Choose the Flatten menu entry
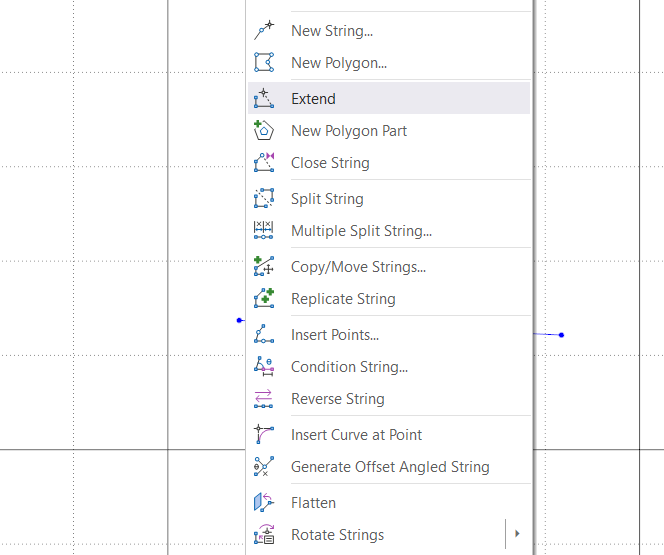Viewport: 664px width, 555px height. coord(313,503)
